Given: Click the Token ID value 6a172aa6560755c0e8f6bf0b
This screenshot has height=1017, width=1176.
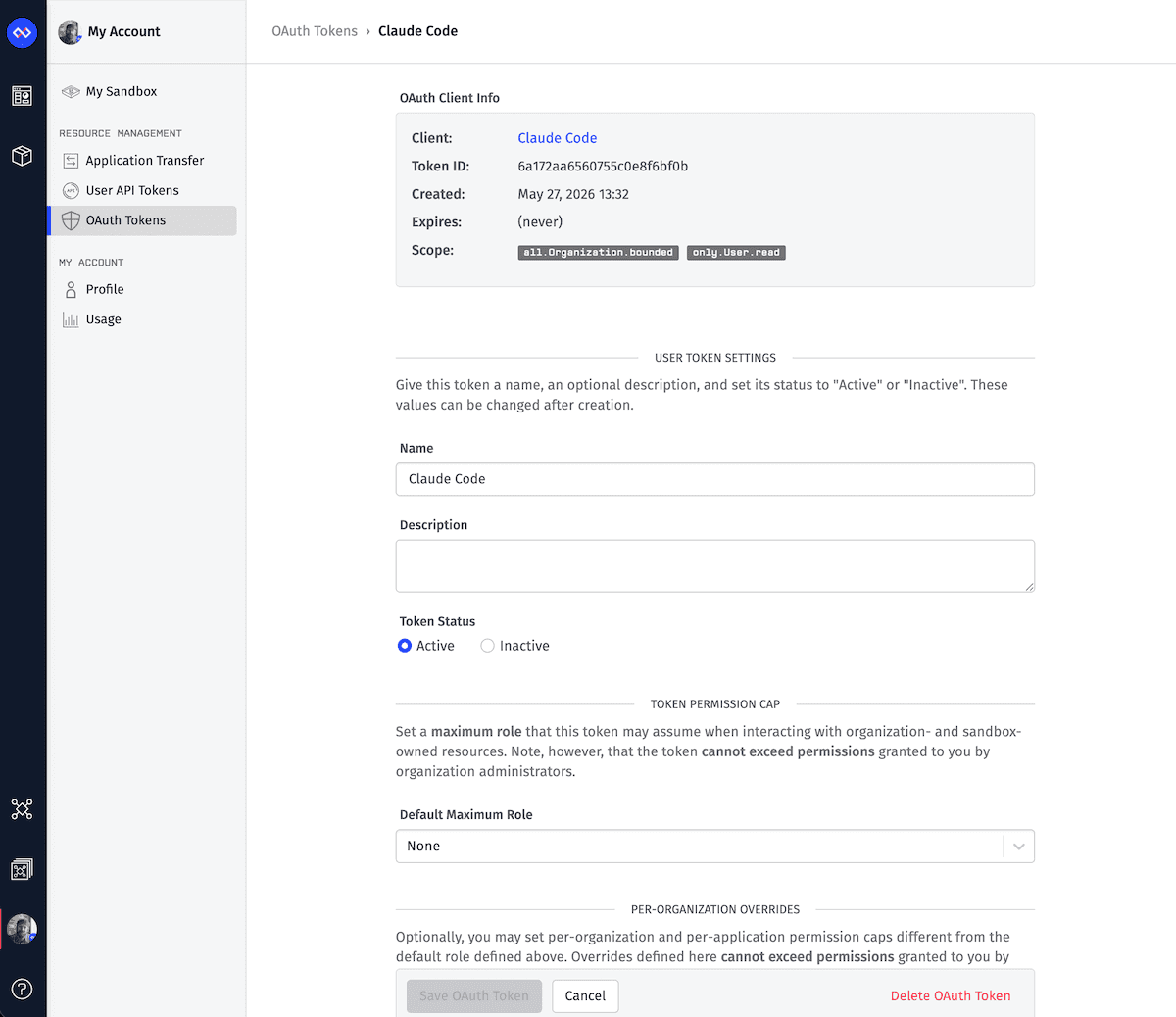Looking at the screenshot, I should 603,167.
